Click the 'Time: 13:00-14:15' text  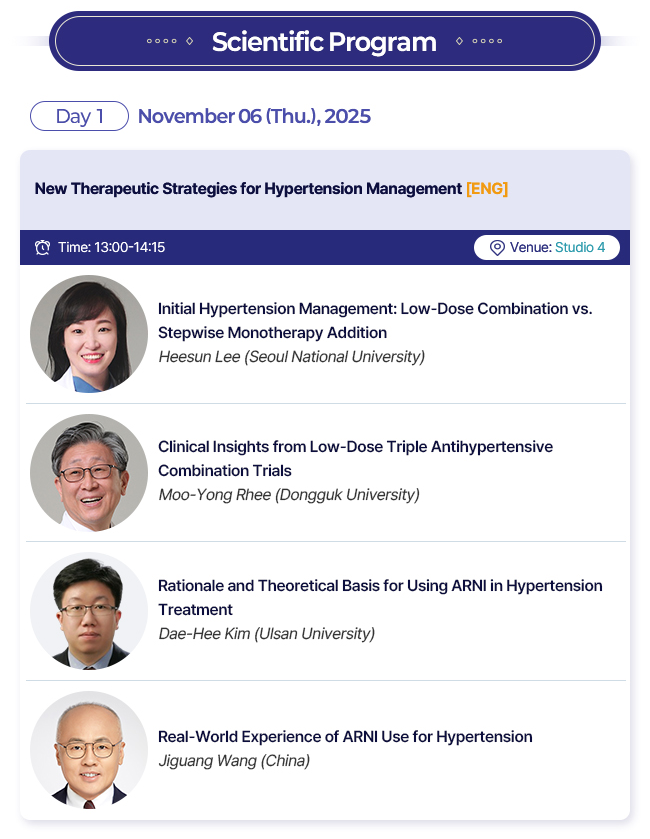111,247
